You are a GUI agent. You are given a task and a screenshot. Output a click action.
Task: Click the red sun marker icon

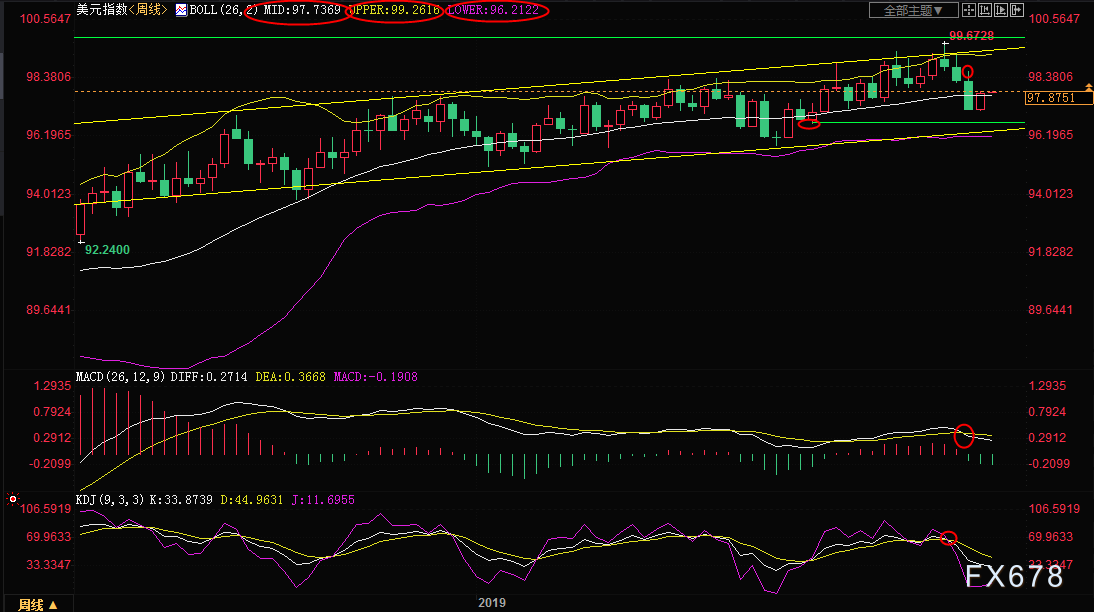pos(13,499)
